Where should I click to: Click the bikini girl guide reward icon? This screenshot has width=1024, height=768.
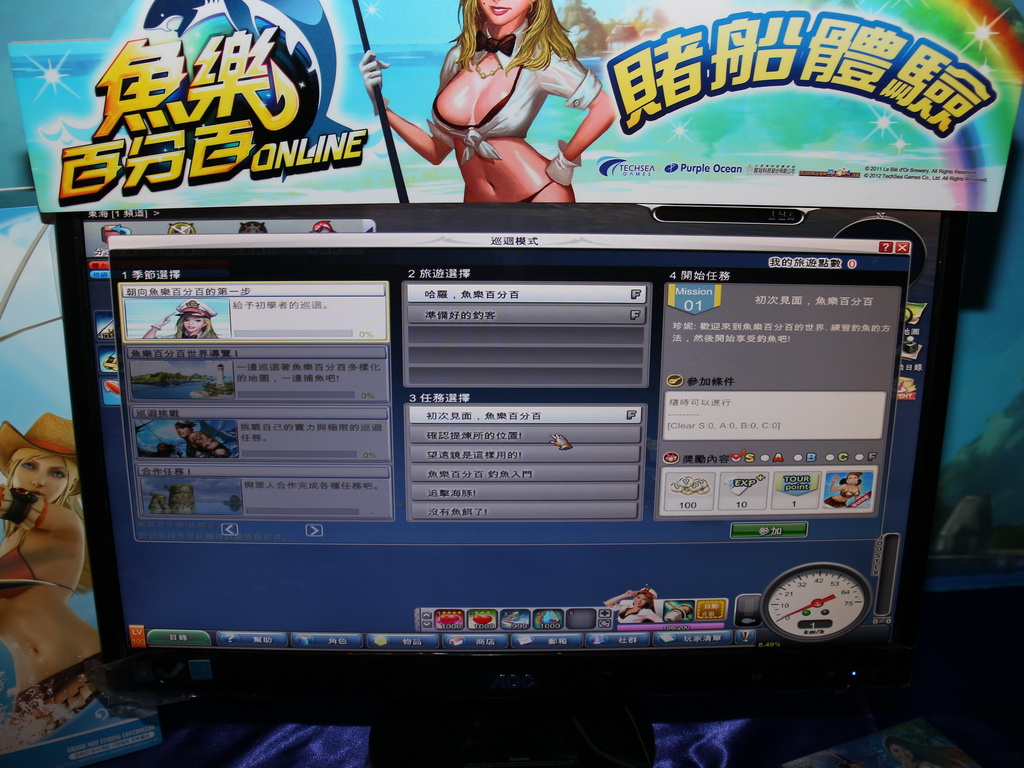848,489
